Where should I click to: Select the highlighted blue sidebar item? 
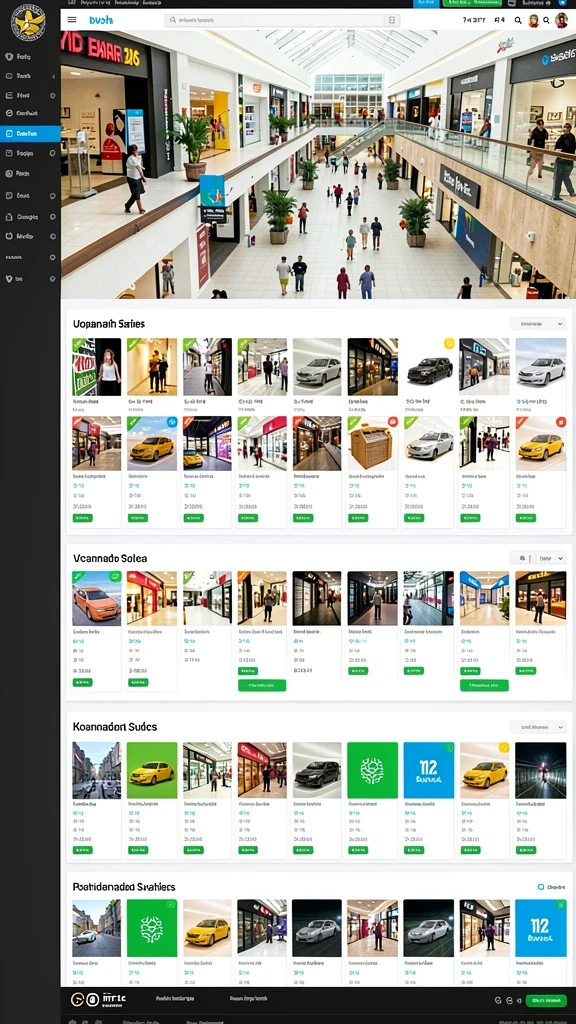[x=30, y=133]
